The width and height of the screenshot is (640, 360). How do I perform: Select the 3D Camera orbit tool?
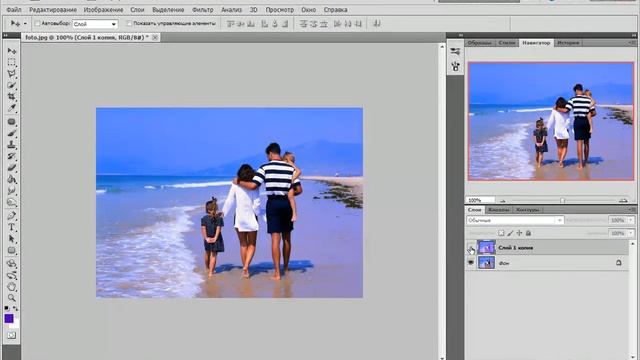(11, 275)
